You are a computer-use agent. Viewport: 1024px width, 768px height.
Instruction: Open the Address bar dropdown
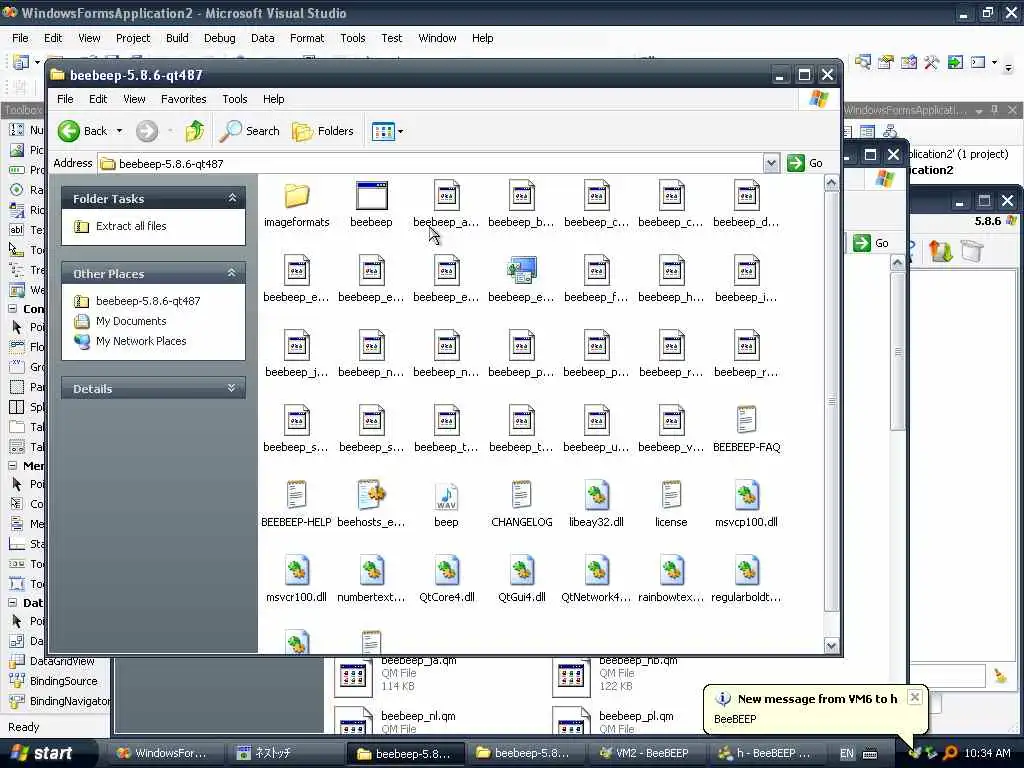coord(771,163)
